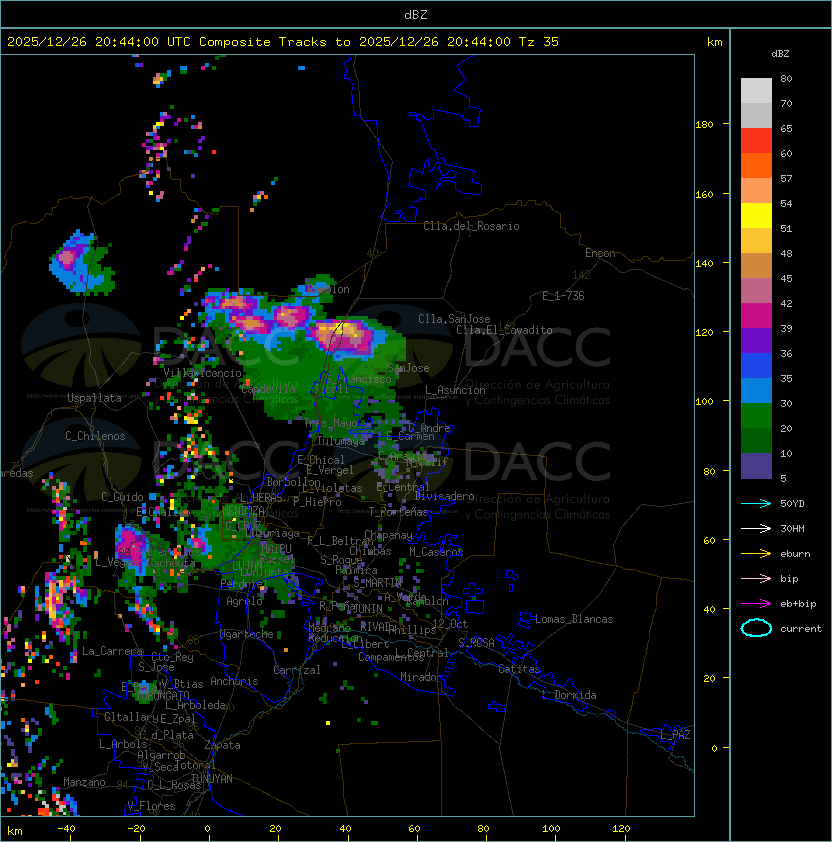Click the white 30HM track arrow in legend
The width and height of the screenshot is (832, 842).
(x=756, y=528)
